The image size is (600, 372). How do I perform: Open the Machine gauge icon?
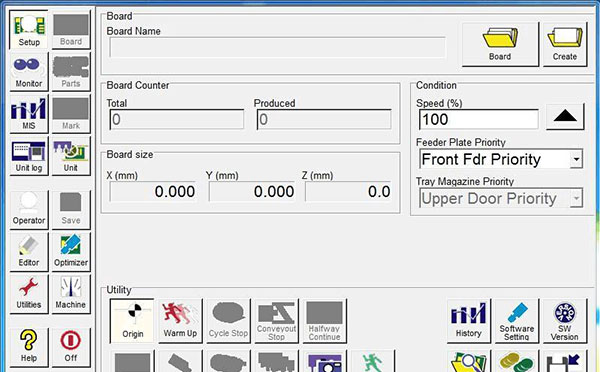point(71,294)
